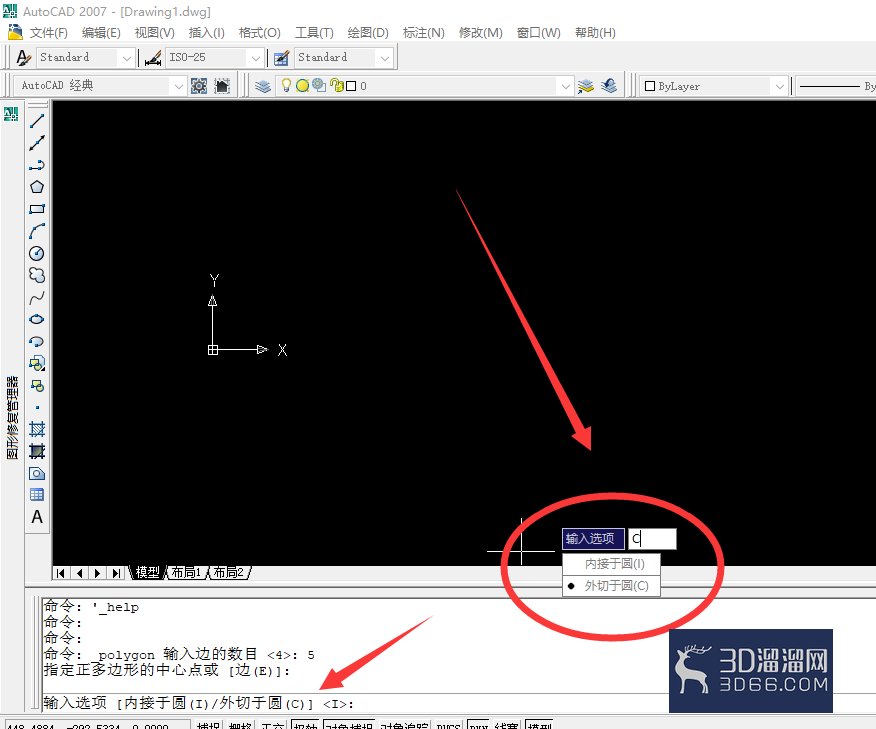The height and width of the screenshot is (729, 876).
Task: Toggle 栅格 grid display in status bar
Action: pyautogui.click(x=240, y=725)
